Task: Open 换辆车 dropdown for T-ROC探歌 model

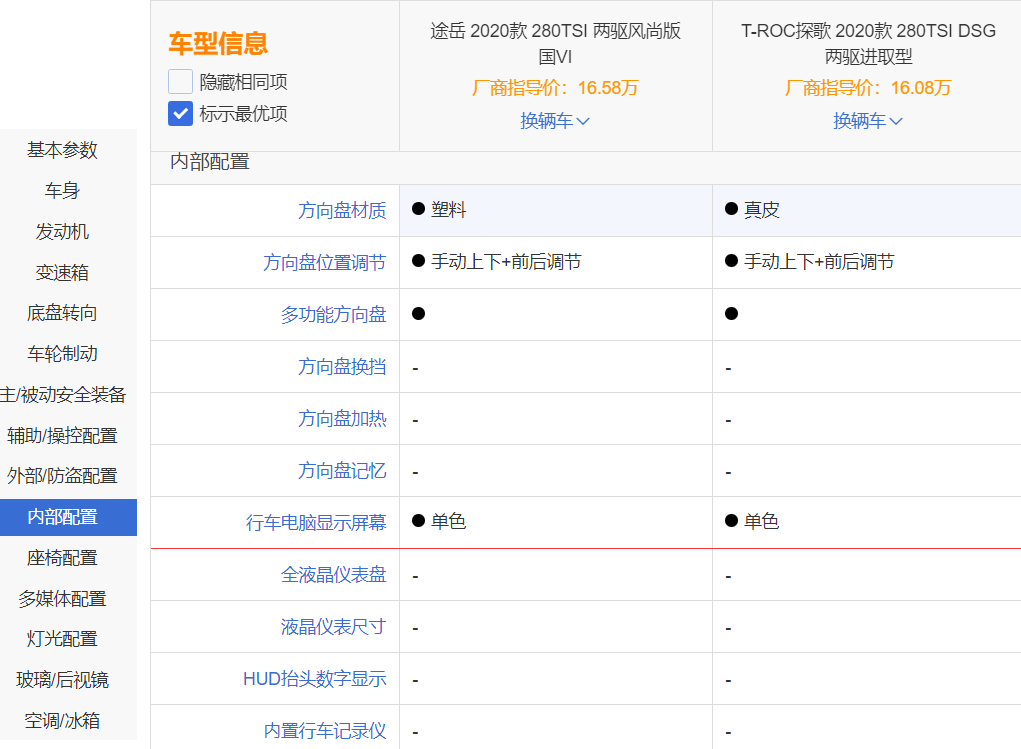Action: click(868, 121)
